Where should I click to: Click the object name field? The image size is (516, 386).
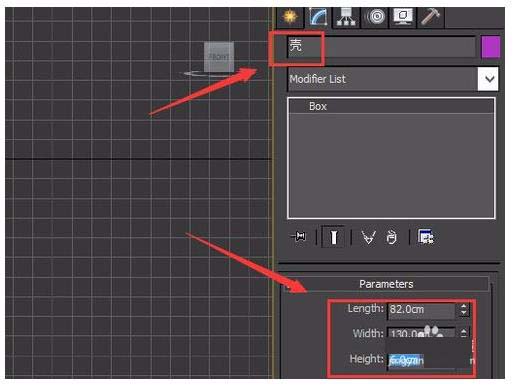381,47
